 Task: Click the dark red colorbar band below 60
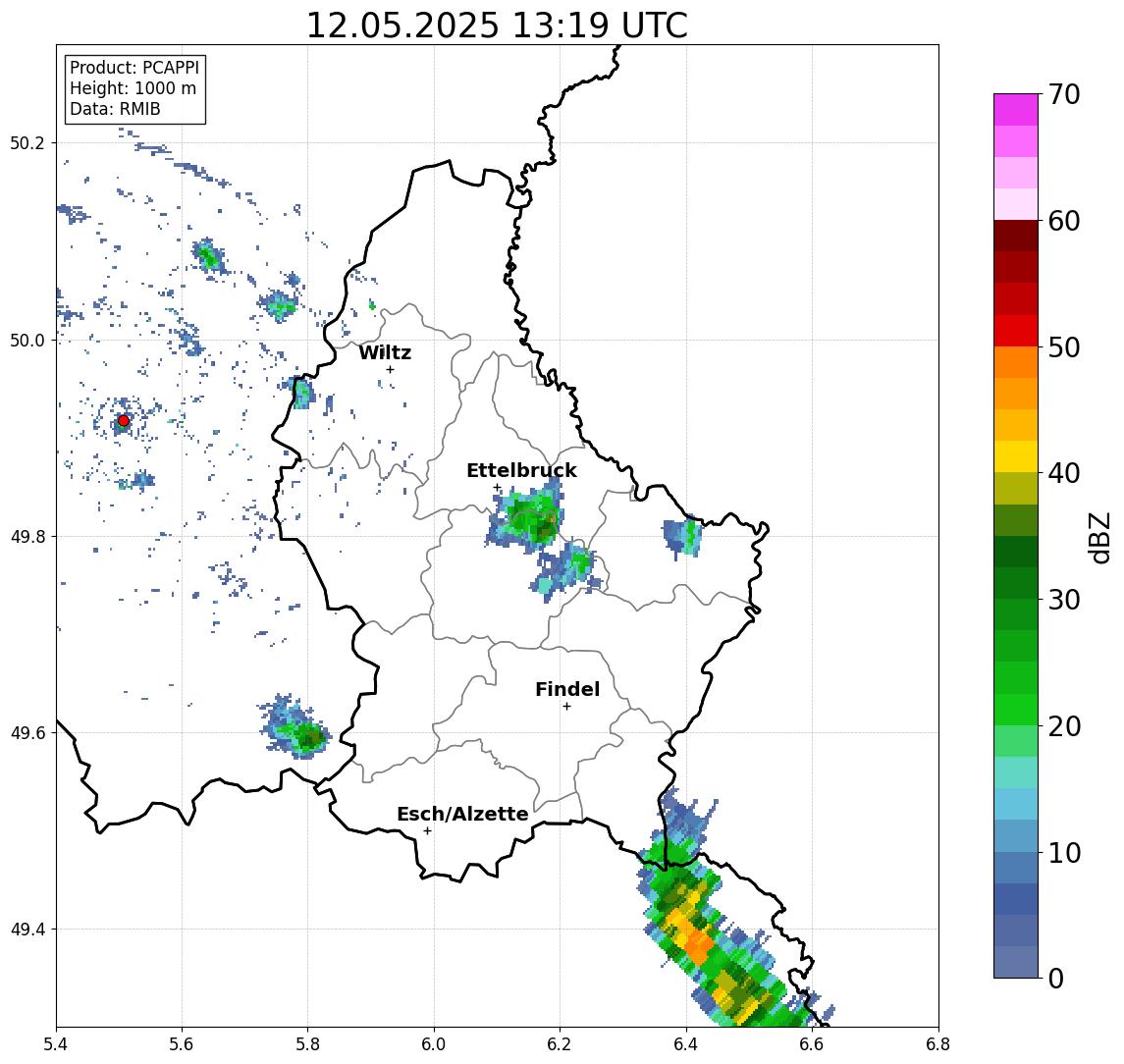click(1016, 236)
